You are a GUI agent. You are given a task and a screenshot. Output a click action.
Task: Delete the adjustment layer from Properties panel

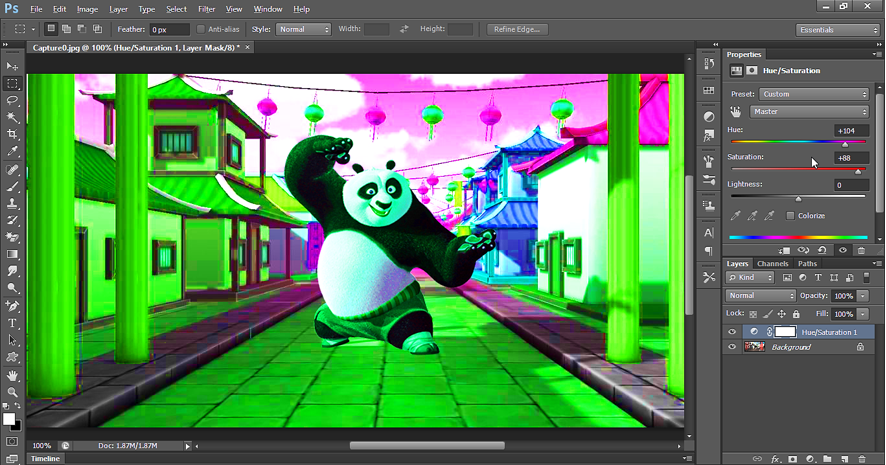point(861,250)
